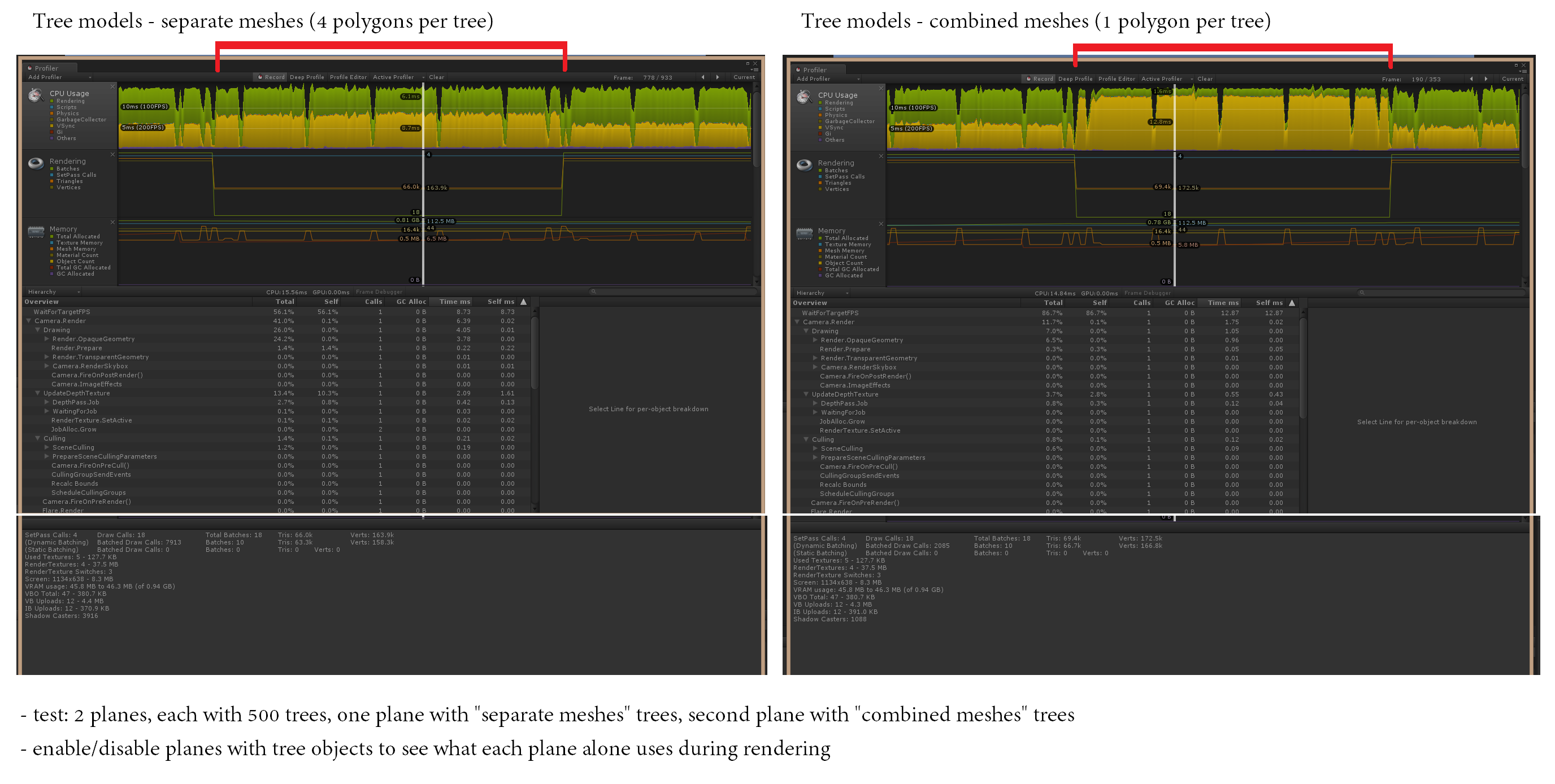Image resolution: width=1555 pixels, height=784 pixels.
Task: Close Memory module in left profiler
Action: coord(112,222)
